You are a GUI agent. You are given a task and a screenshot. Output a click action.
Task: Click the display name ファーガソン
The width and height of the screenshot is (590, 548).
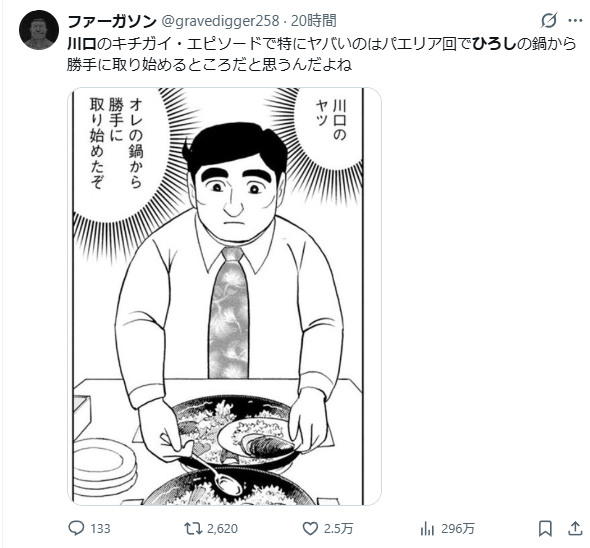click(112, 21)
